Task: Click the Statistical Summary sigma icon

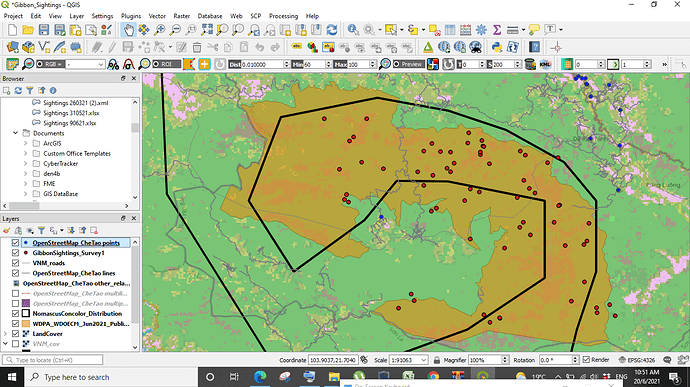Action: coord(497,29)
